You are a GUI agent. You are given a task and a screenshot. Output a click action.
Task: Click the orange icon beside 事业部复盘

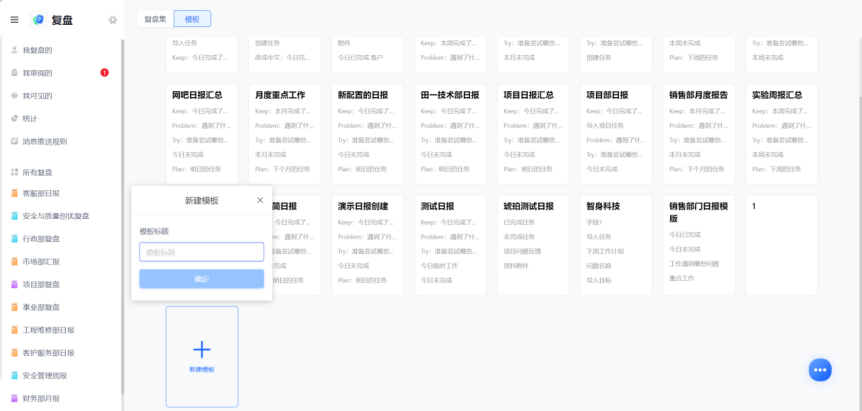pos(14,307)
